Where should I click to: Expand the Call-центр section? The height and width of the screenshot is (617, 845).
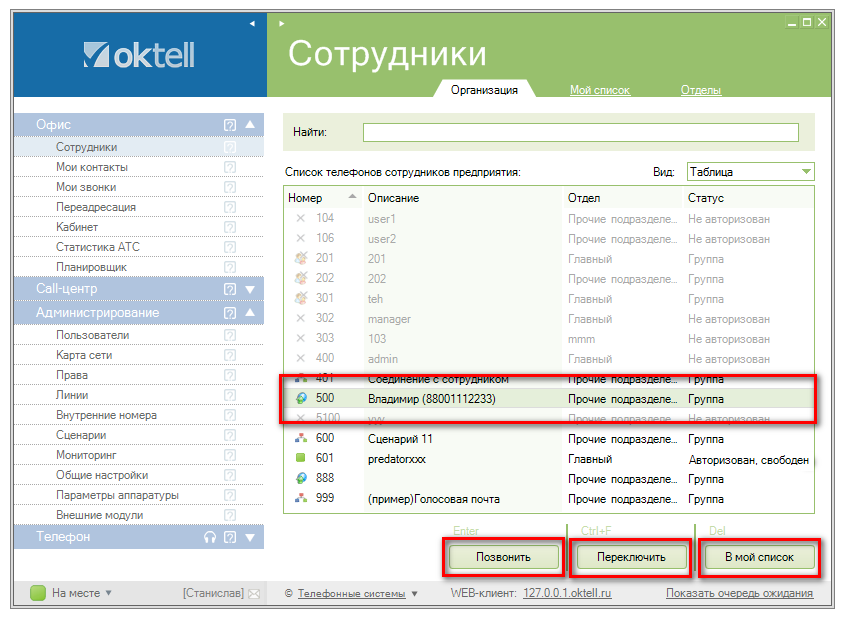coord(250,289)
